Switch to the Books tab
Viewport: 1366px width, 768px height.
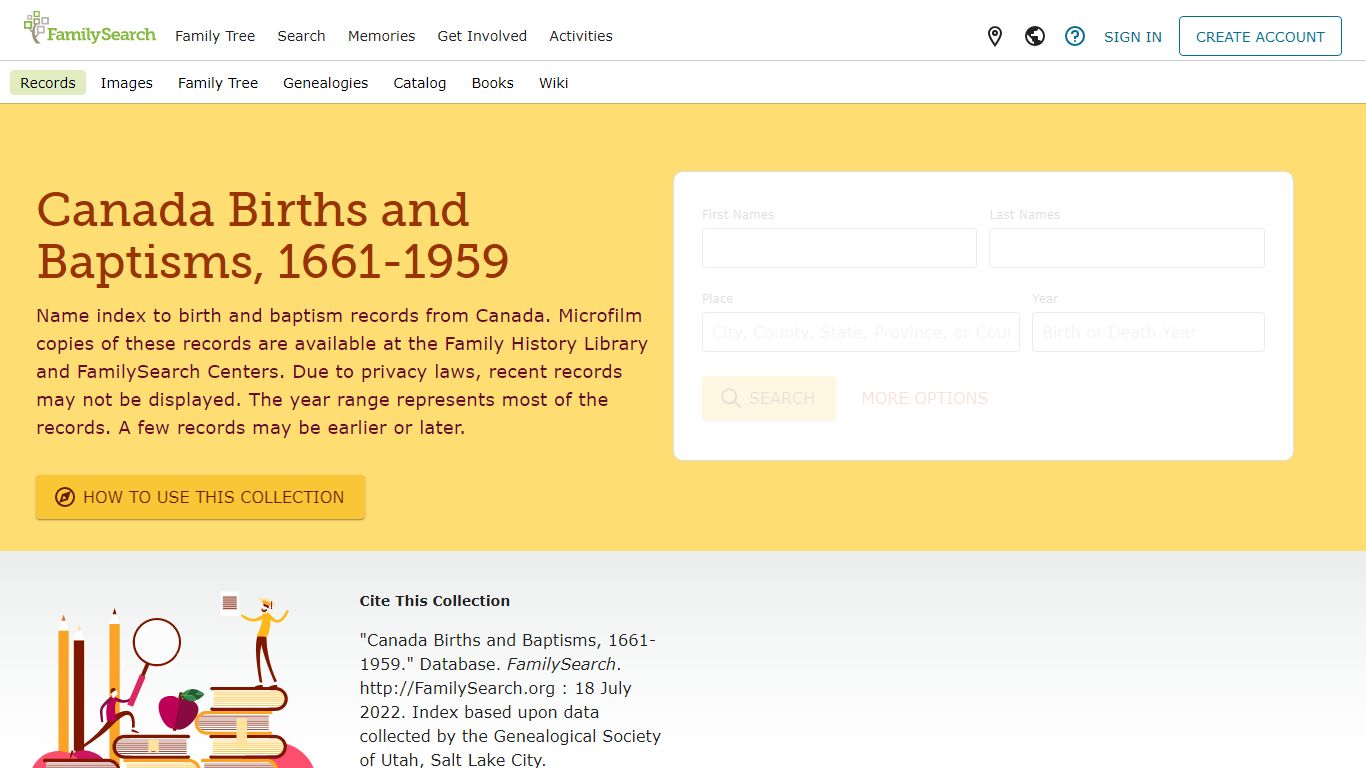tap(493, 83)
